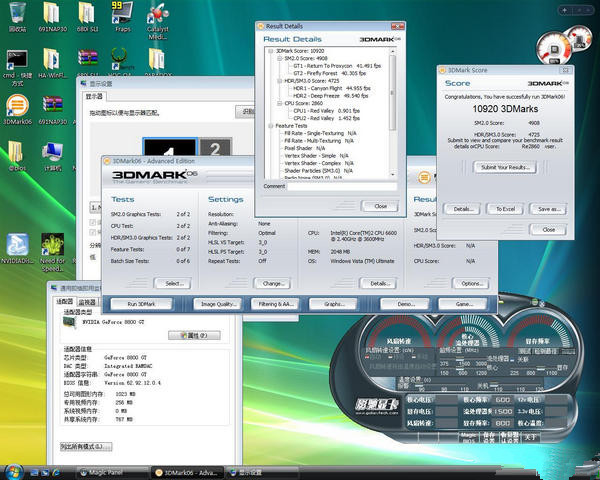
Task: Click the Windows Start orb
Action: point(12,470)
